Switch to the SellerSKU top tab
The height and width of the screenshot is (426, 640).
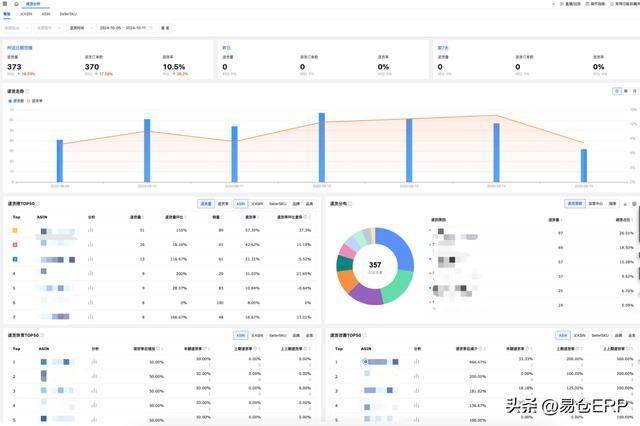(x=69, y=15)
